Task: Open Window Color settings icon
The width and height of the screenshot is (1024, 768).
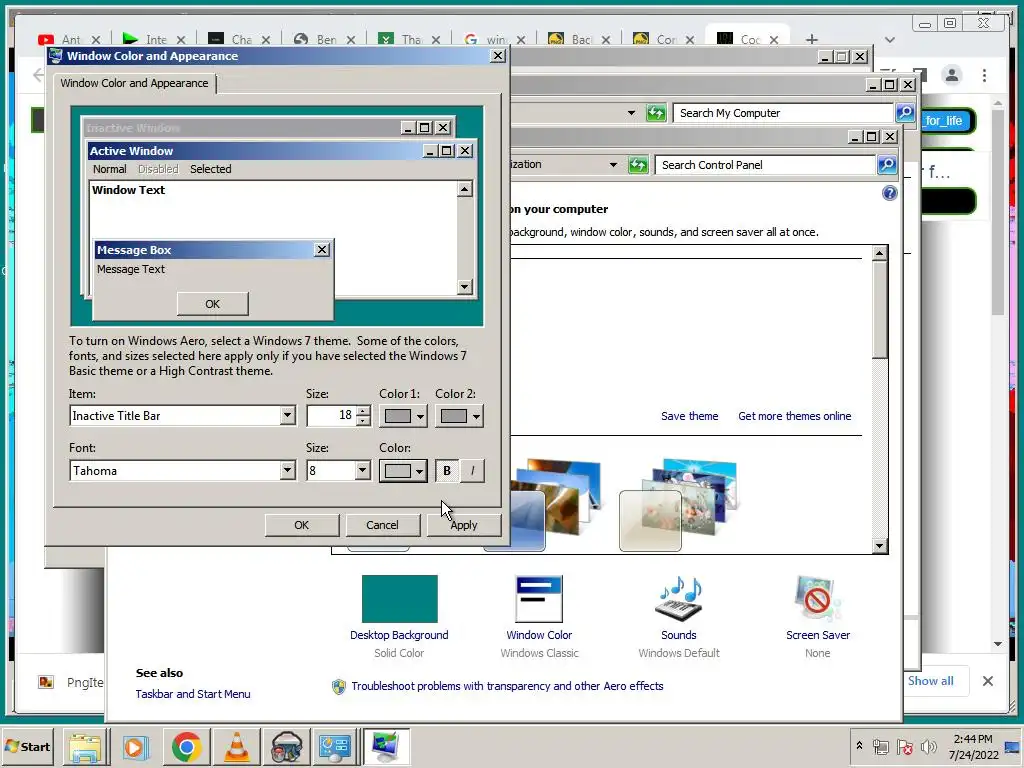Action: (539, 599)
